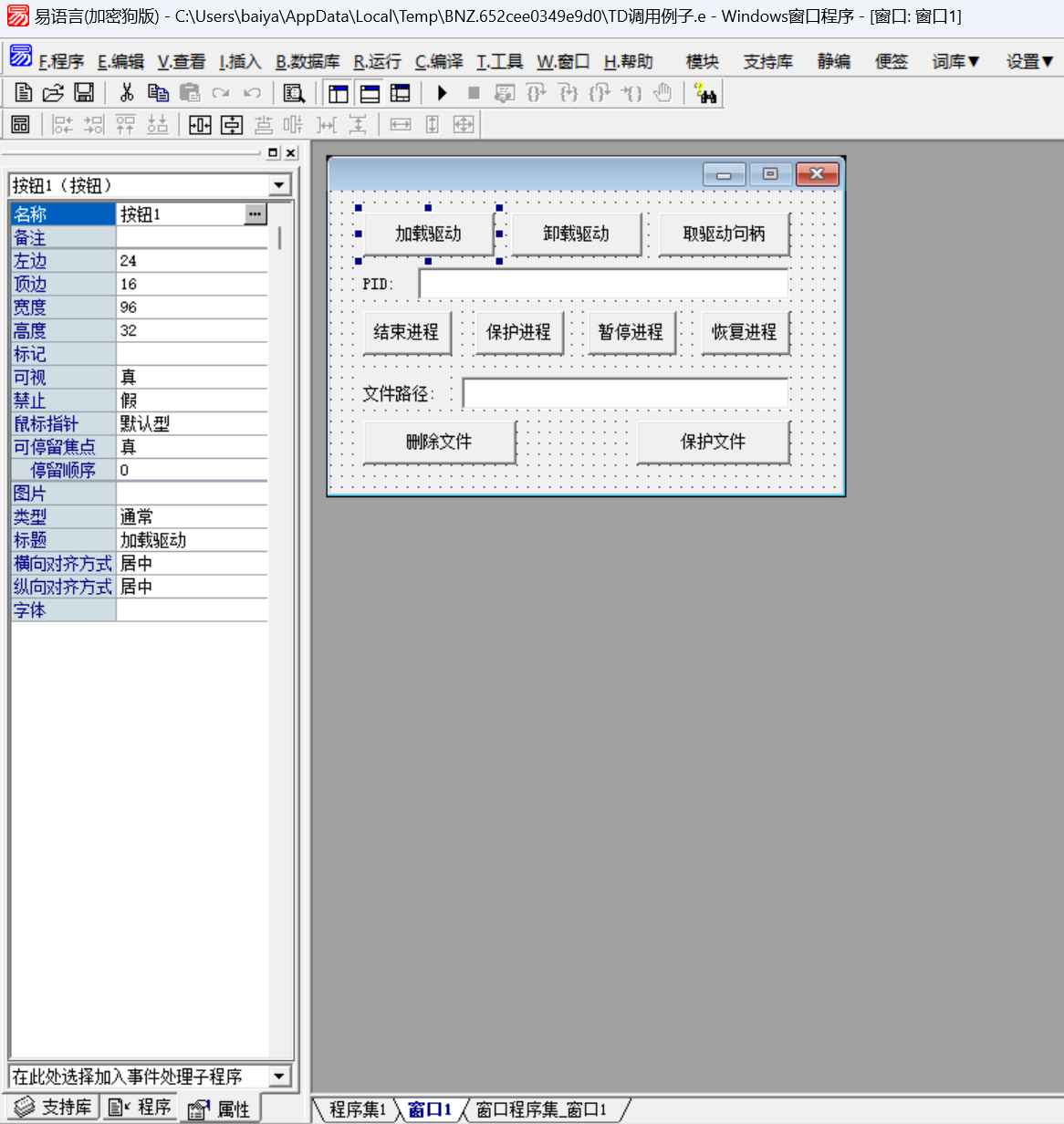Viewport: 1064px width, 1124px height.
Task: Cut selection using the scissors icon
Action: click(x=127, y=92)
